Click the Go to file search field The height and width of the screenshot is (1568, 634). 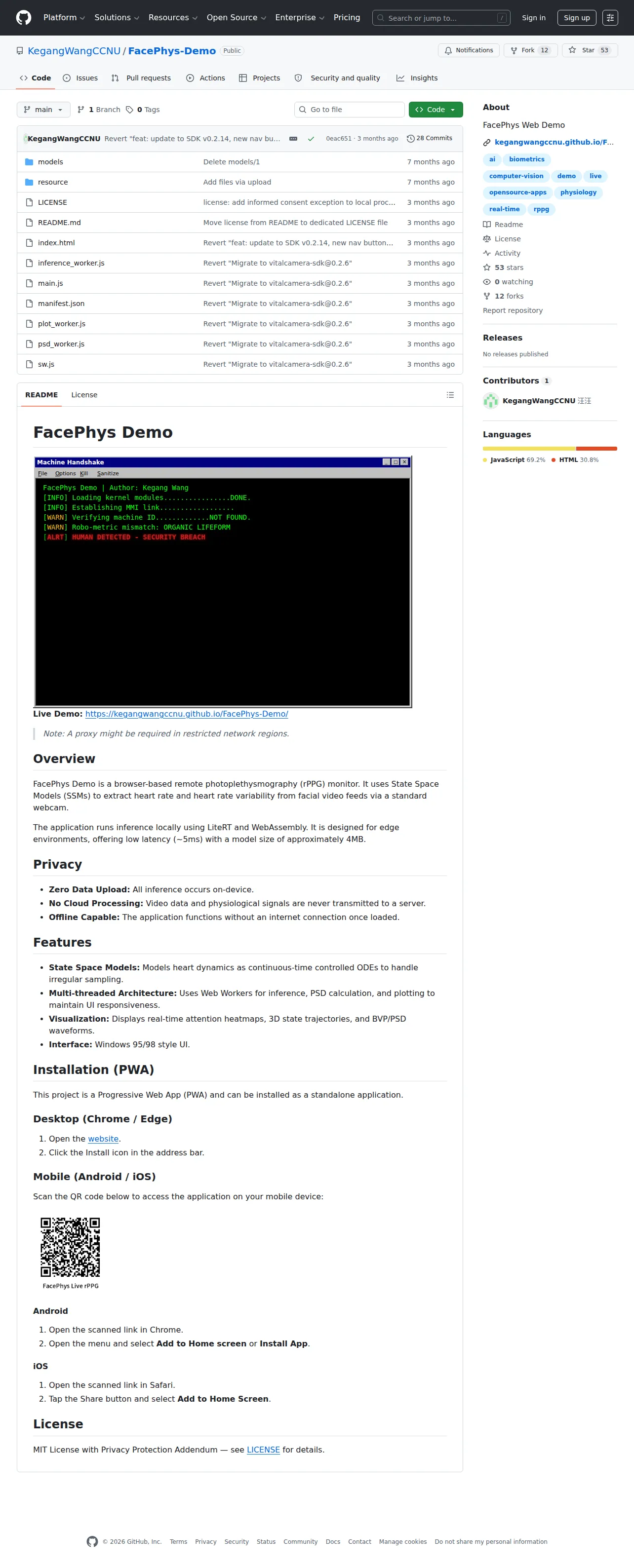(x=350, y=110)
